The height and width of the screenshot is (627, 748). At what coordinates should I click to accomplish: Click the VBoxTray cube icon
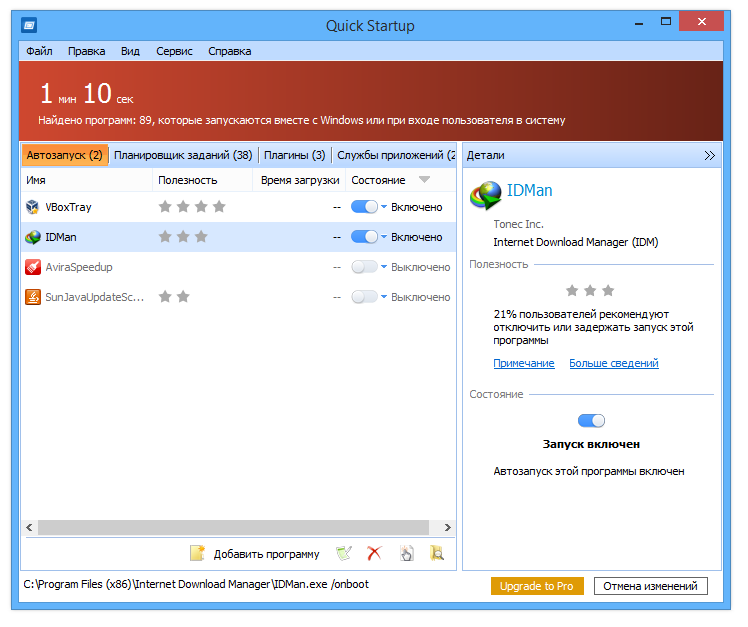coord(32,207)
